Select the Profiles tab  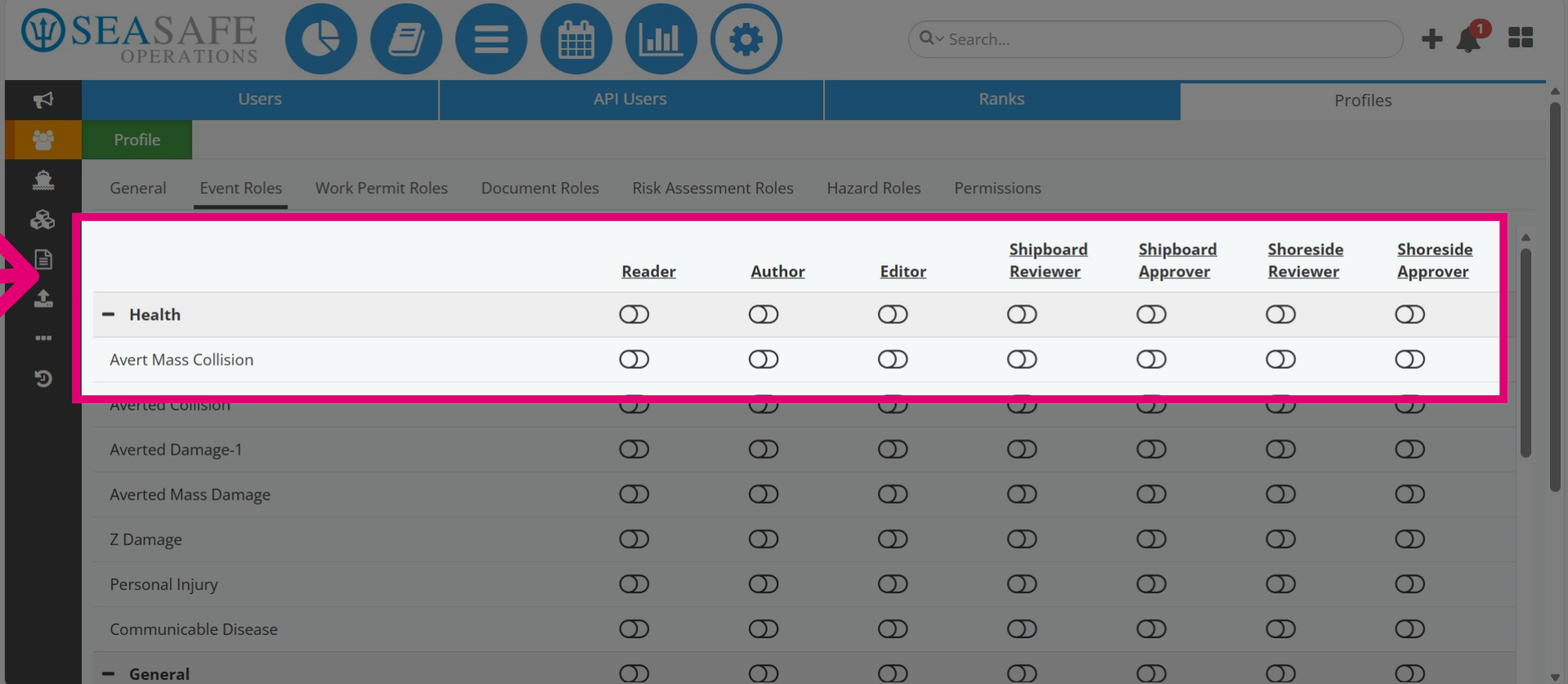click(1363, 100)
